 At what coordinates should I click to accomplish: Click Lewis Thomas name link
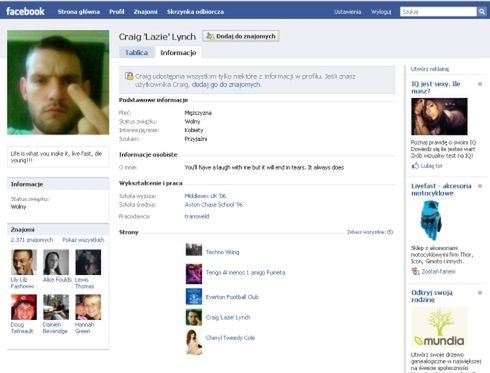click(85, 283)
